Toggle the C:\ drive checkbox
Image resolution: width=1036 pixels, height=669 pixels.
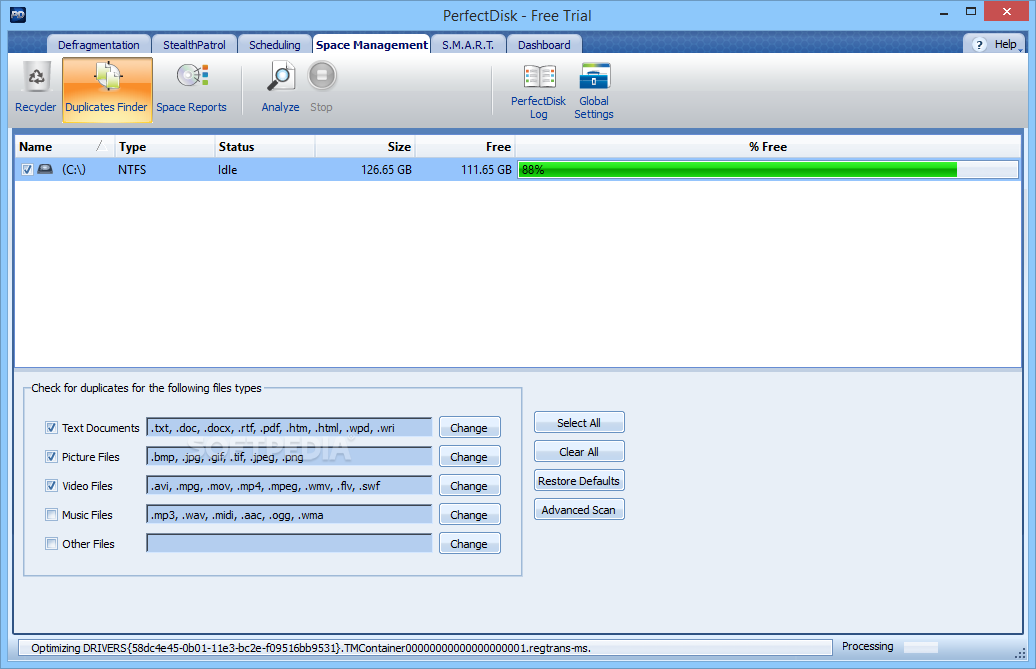click(27, 170)
